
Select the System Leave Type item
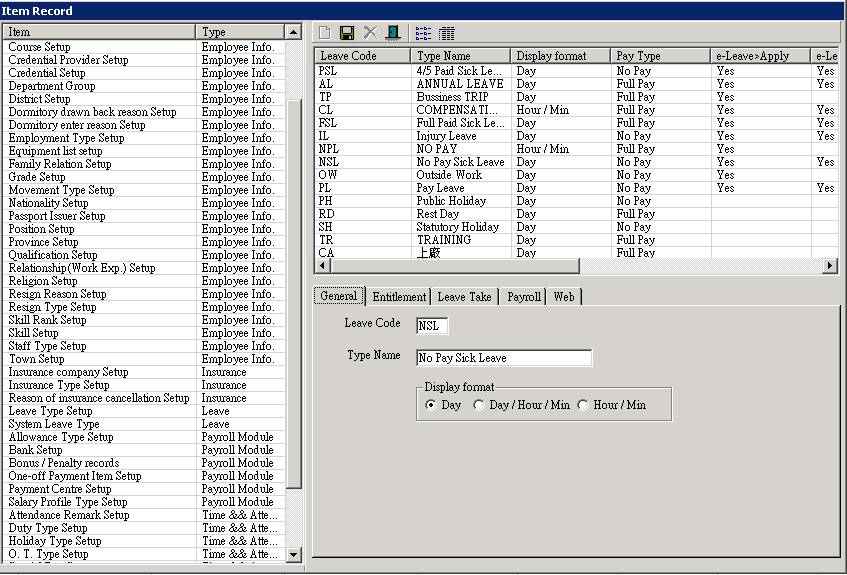(144, 424)
